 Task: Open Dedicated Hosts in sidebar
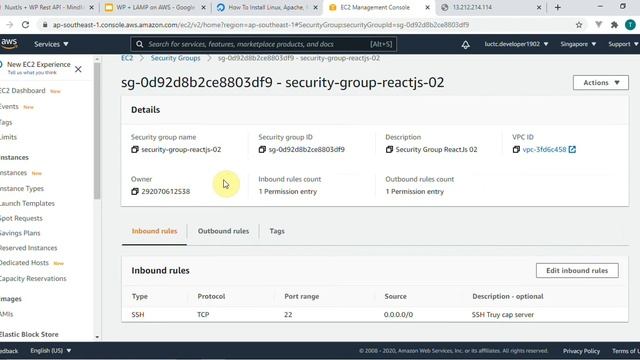tap(24, 263)
